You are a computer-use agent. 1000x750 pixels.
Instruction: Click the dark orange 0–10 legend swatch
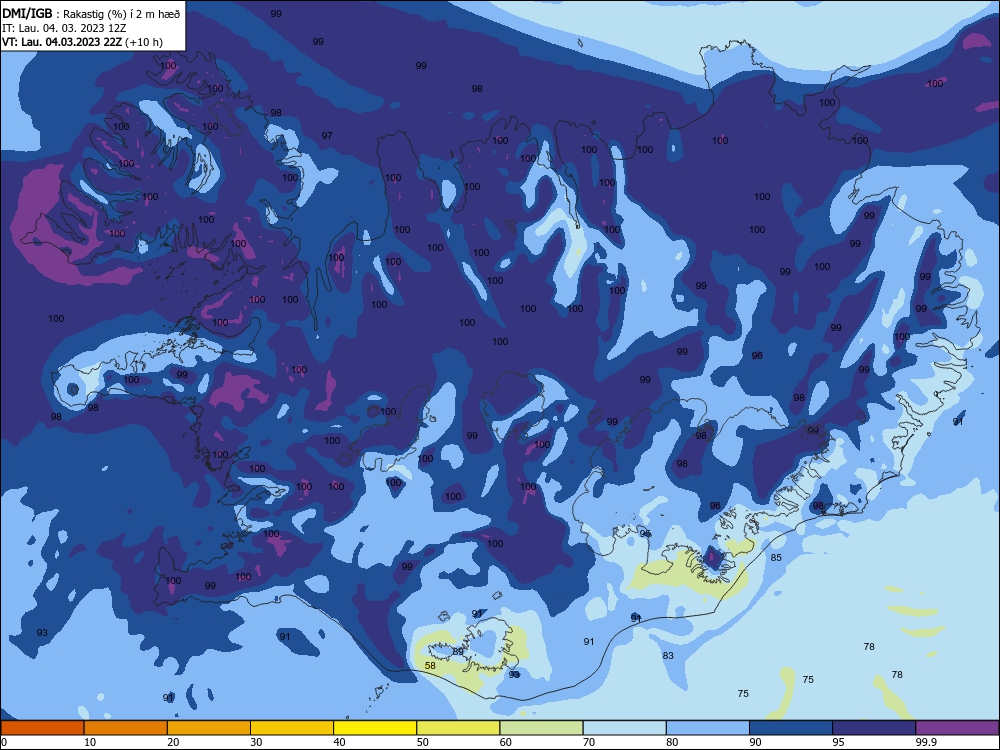42,728
